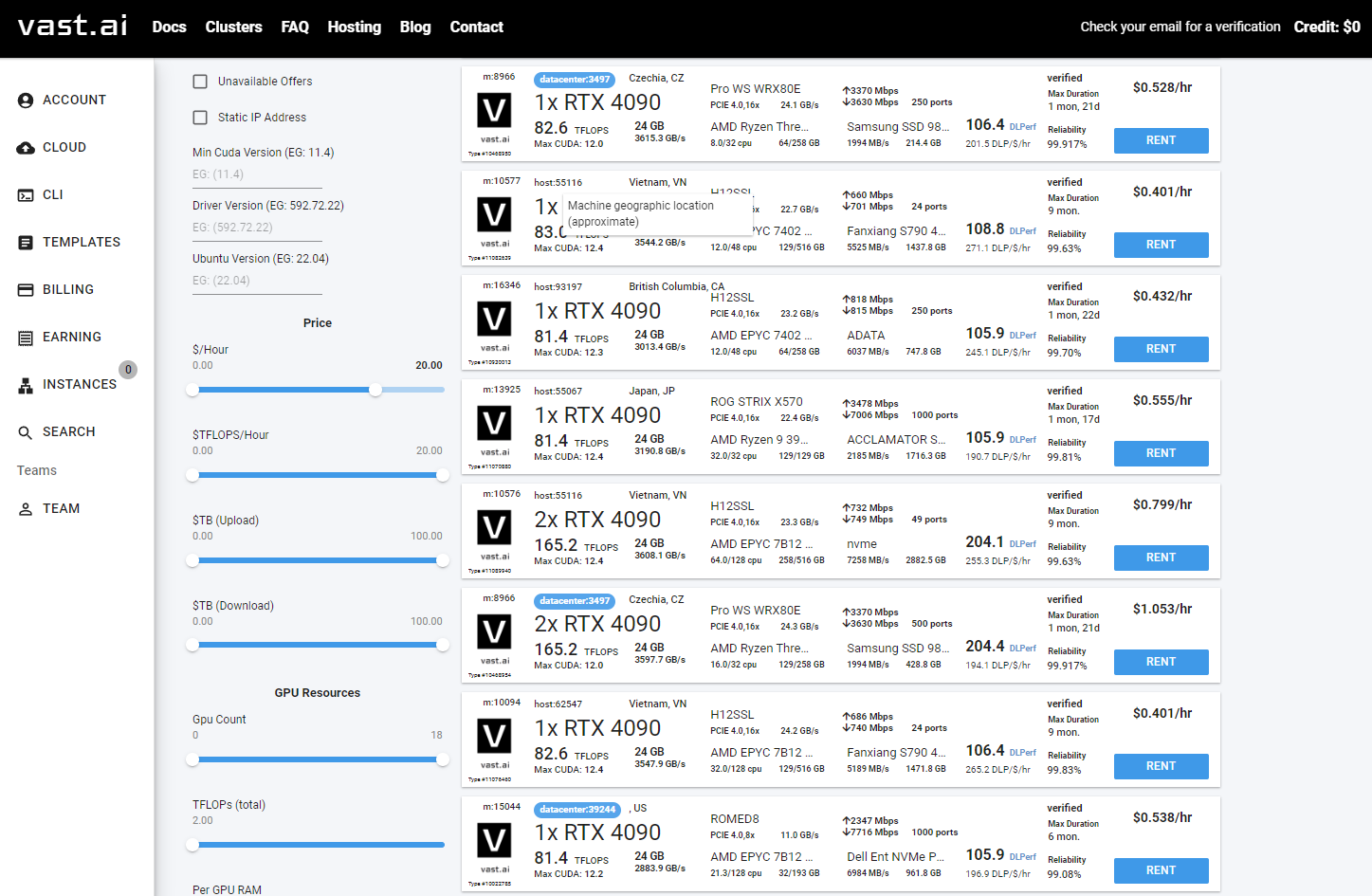1372x896 pixels.
Task: Click the TFLOPs (total) slider left handle
Action: [x=192, y=845]
